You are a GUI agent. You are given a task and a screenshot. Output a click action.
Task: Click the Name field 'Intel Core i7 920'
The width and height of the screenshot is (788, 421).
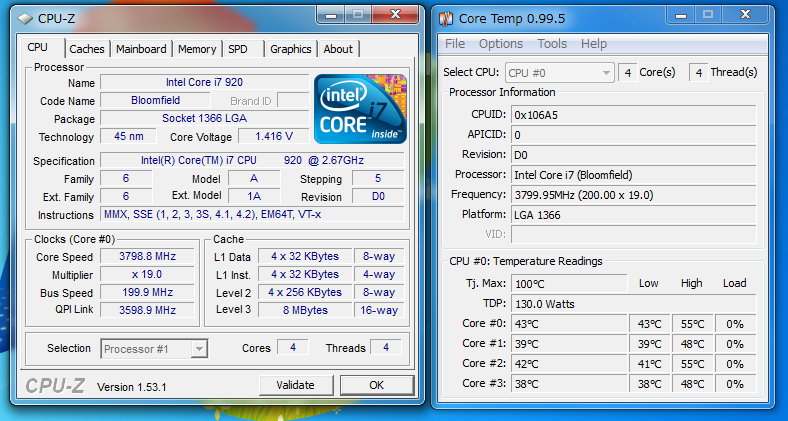tap(205, 82)
